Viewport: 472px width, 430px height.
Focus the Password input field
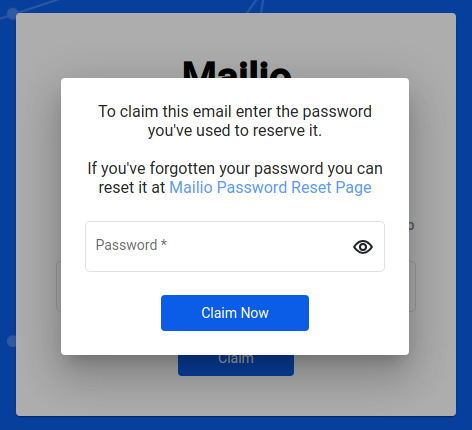click(235, 246)
